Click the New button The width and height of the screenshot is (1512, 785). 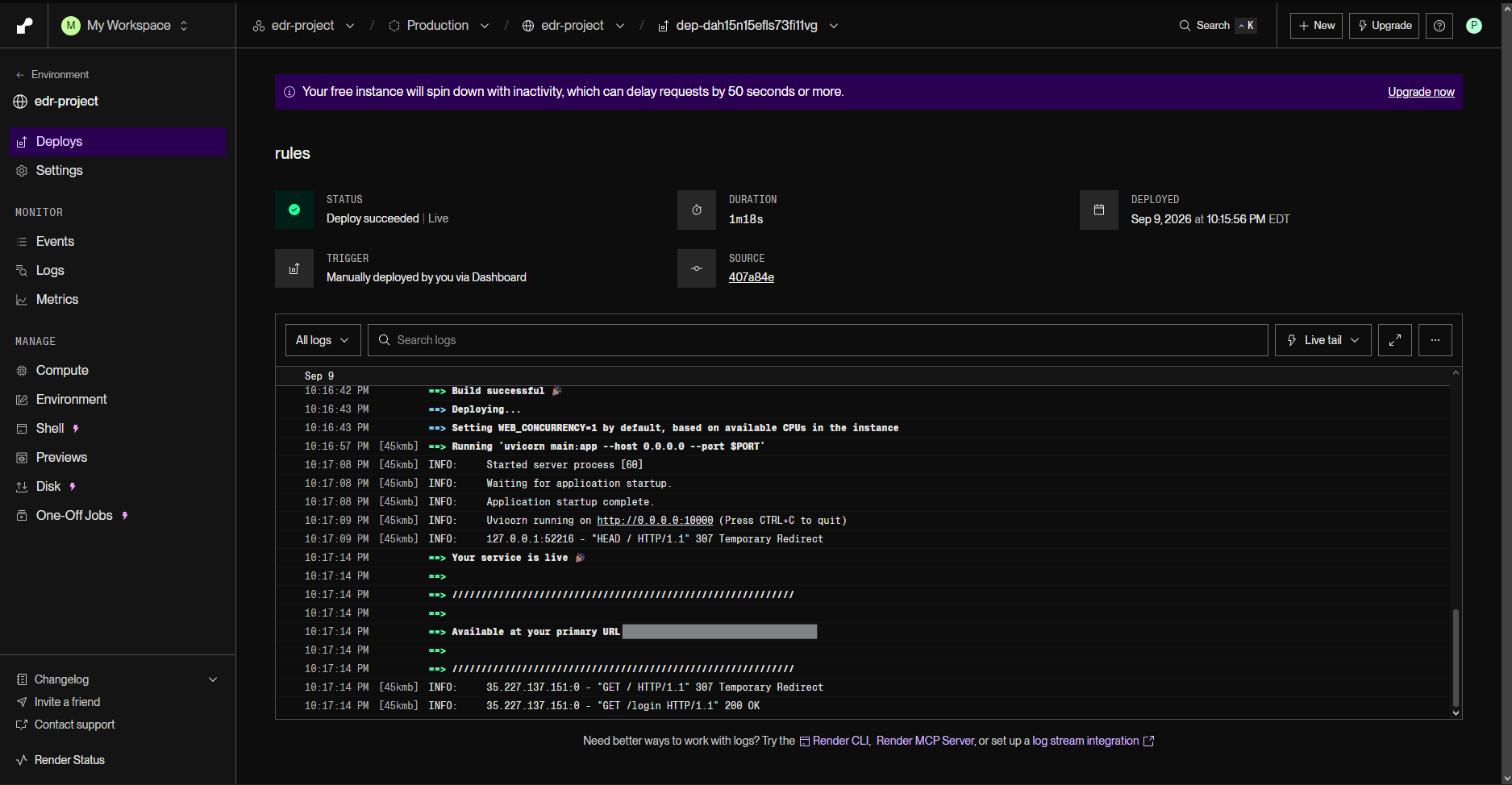1316,26
